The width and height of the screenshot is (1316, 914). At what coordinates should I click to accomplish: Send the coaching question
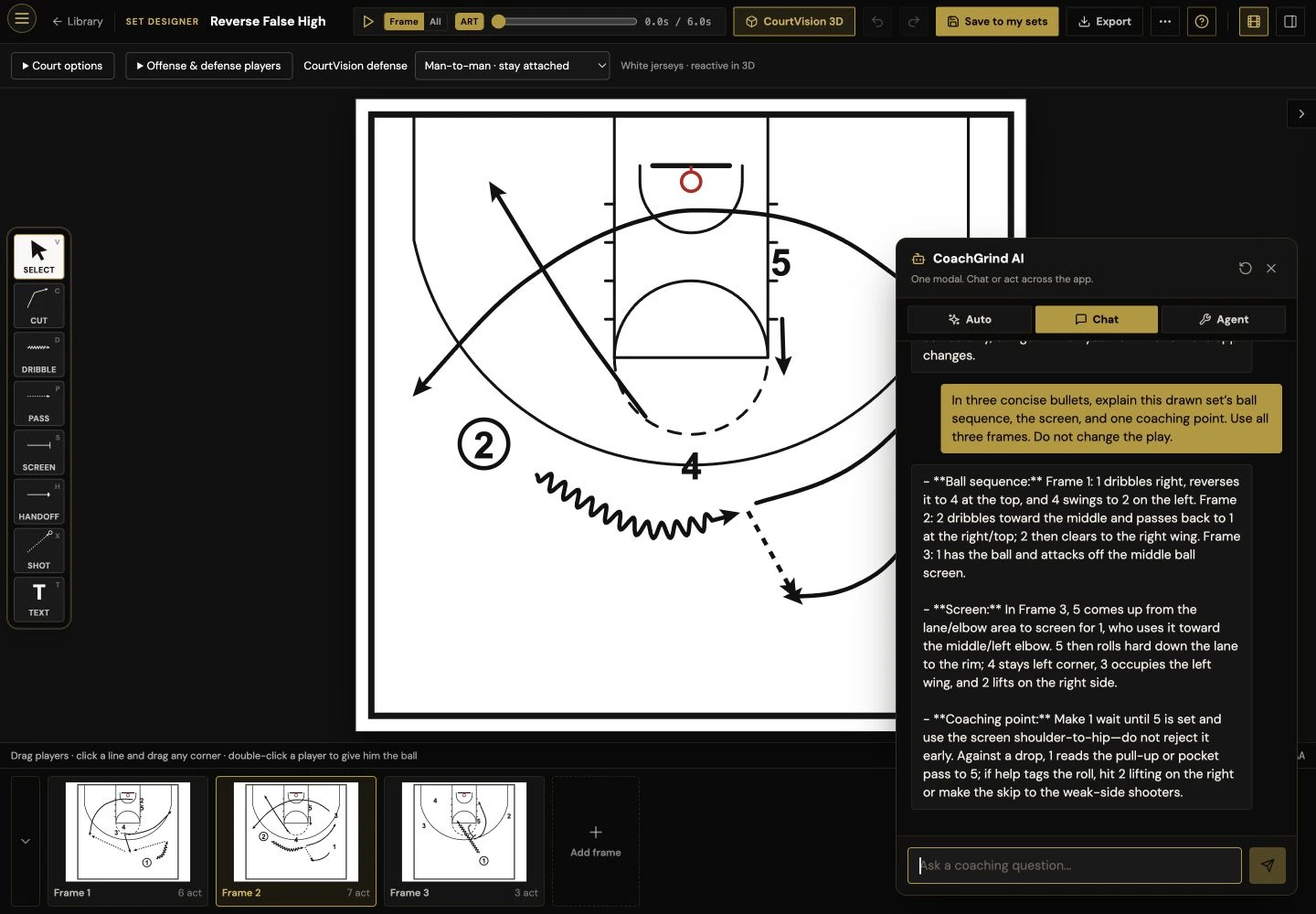(1268, 866)
